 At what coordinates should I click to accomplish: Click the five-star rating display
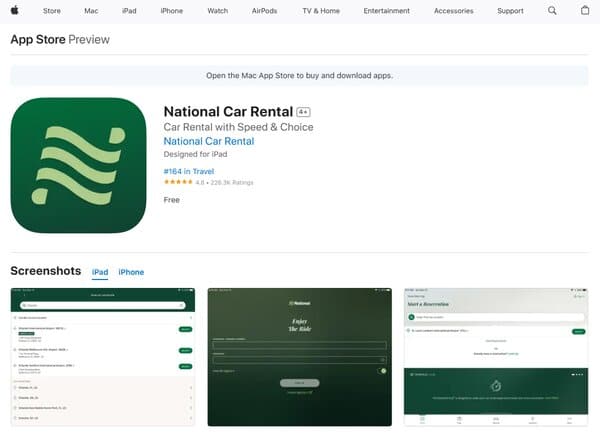tap(178, 182)
